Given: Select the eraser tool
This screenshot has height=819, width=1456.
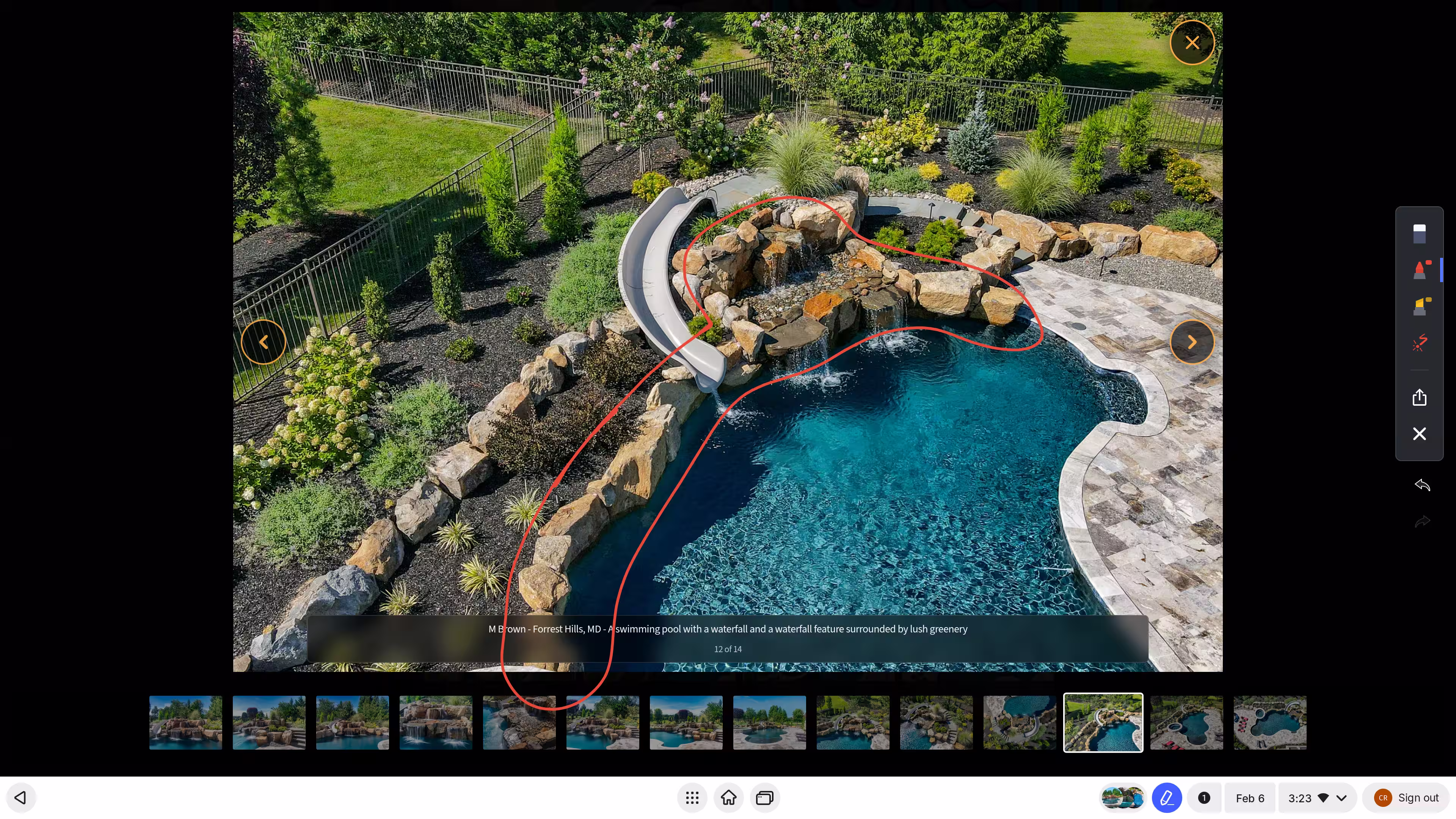Looking at the screenshot, I should click(1419, 233).
